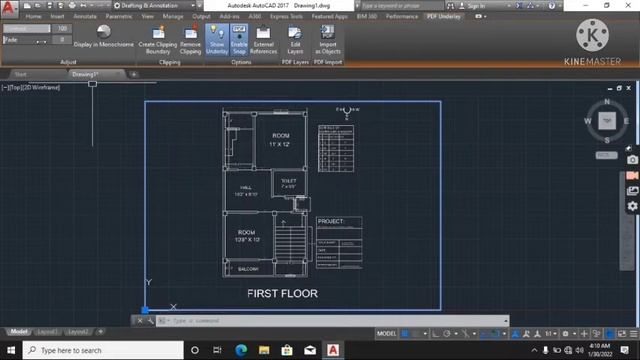Expand snap mode dropdown arrow
The image size is (640, 360).
(x=425, y=333)
